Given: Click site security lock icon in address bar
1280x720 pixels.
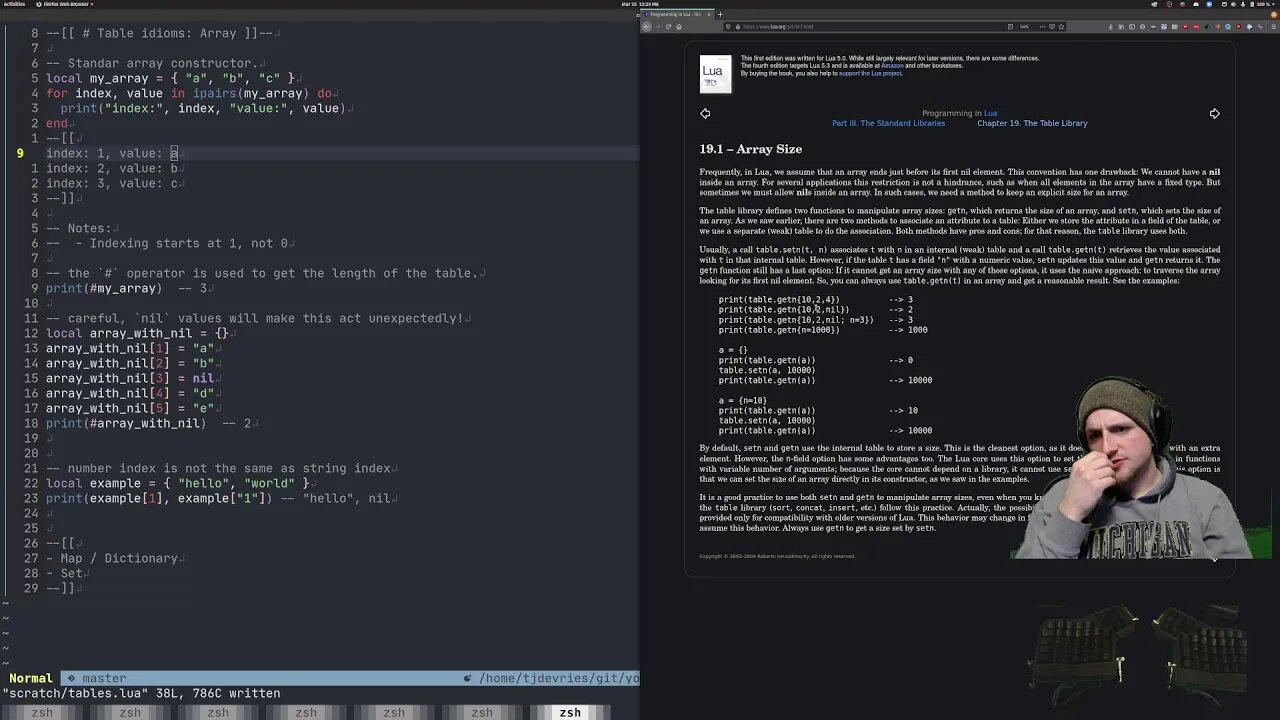Looking at the screenshot, I should coord(737,26).
